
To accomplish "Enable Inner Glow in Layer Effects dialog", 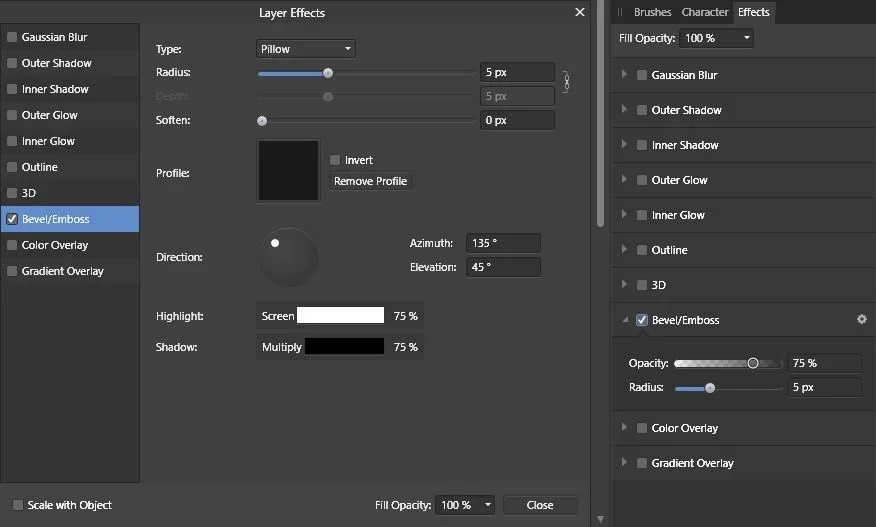I will point(12,141).
